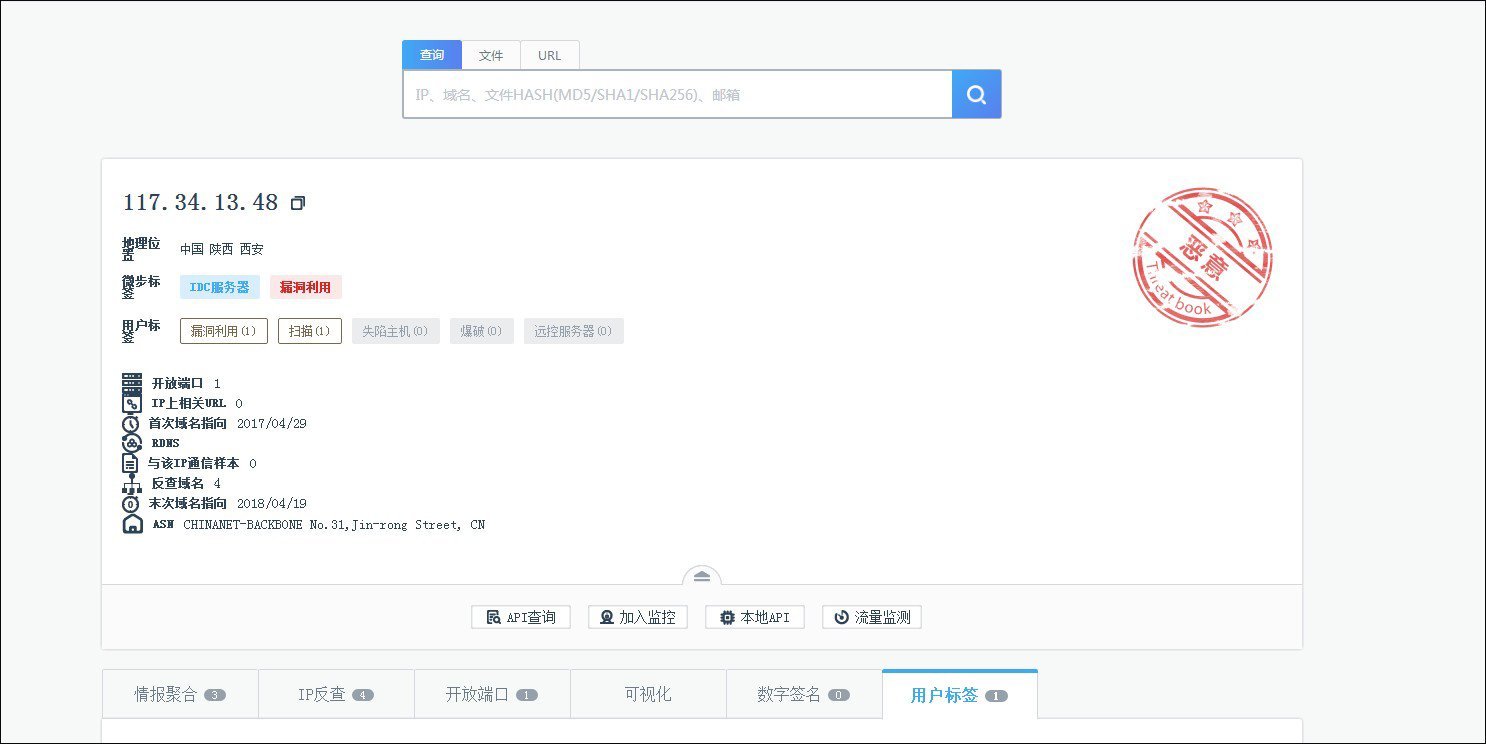
Task: Click the 流量监测 button
Action: pos(871,617)
